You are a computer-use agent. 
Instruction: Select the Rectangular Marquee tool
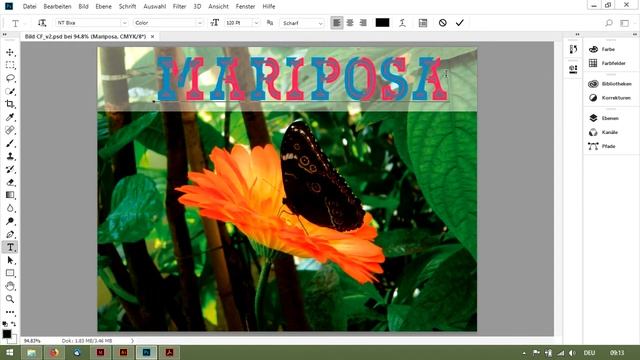tap(10, 65)
